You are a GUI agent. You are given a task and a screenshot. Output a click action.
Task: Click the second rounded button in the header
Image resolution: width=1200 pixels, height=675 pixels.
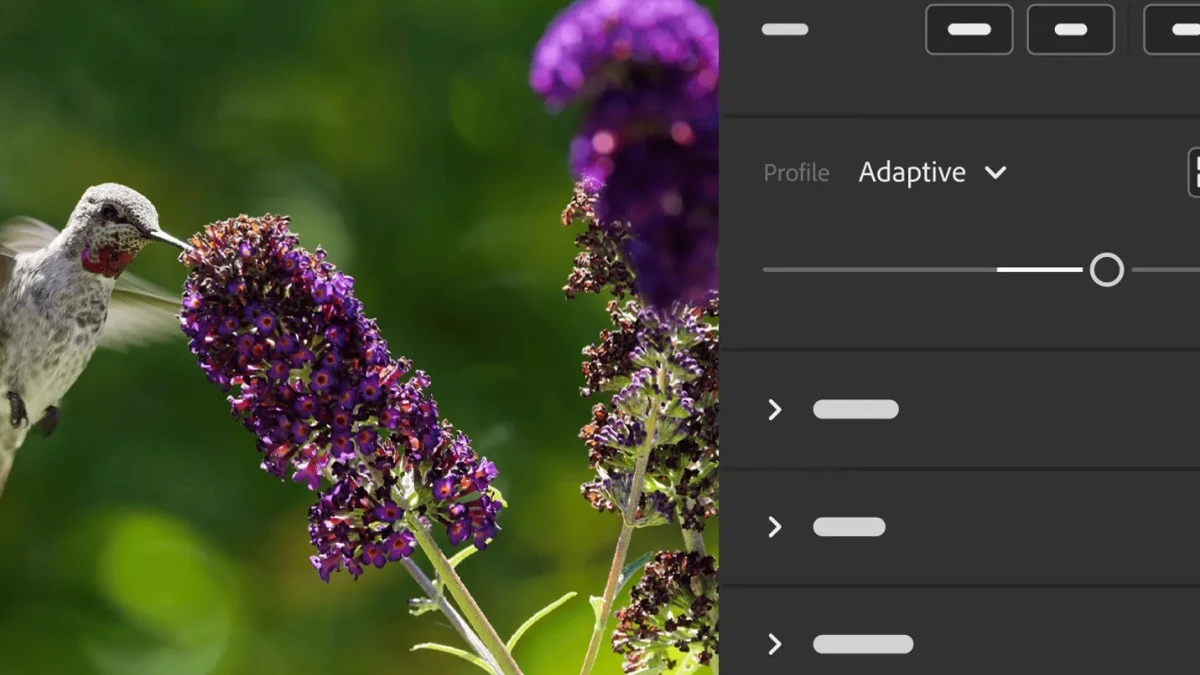(x=1070, y=29)
